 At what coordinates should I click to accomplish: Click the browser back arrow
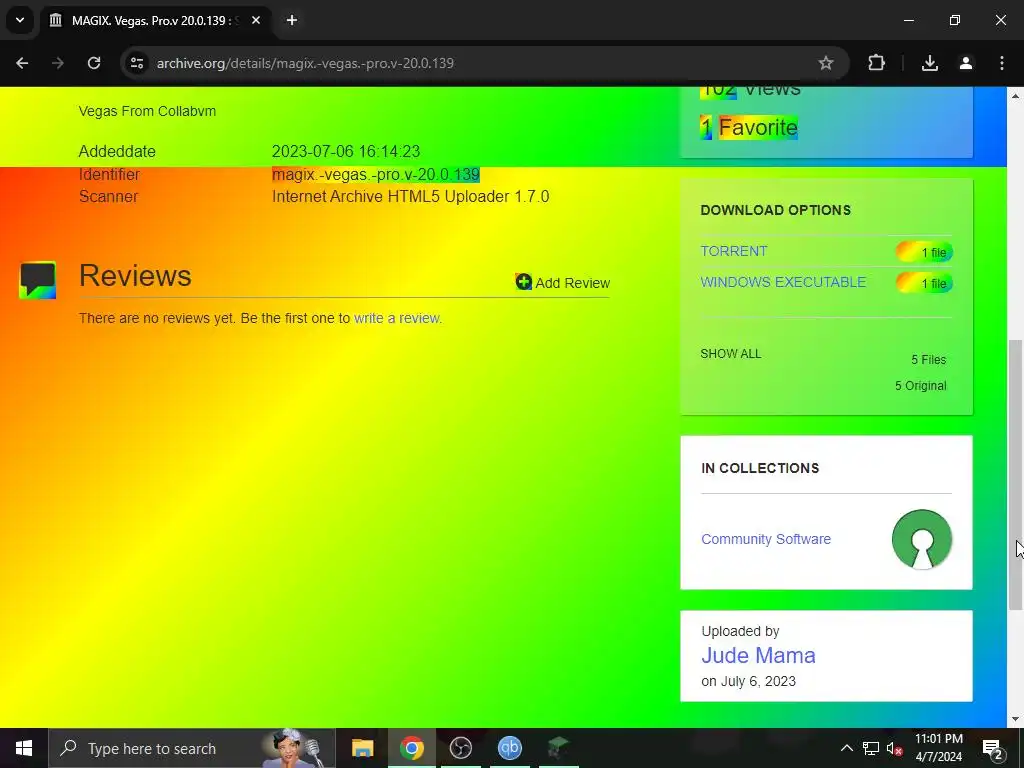[x=22, y=63]
